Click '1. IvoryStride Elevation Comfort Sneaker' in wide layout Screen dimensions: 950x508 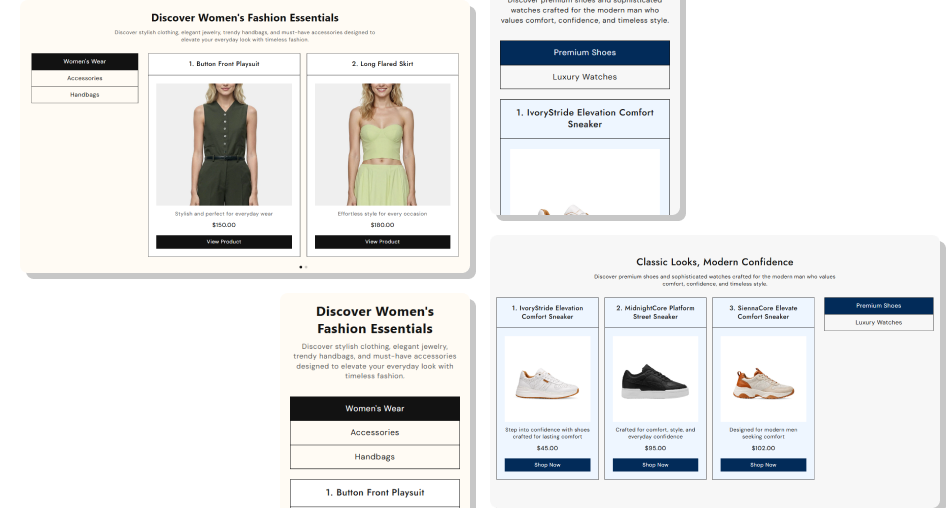coord(547,312)
